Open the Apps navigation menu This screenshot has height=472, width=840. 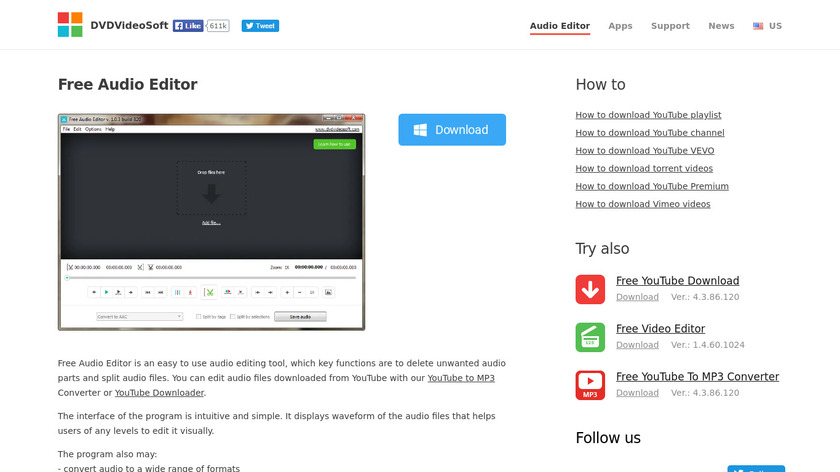(620, 26)
